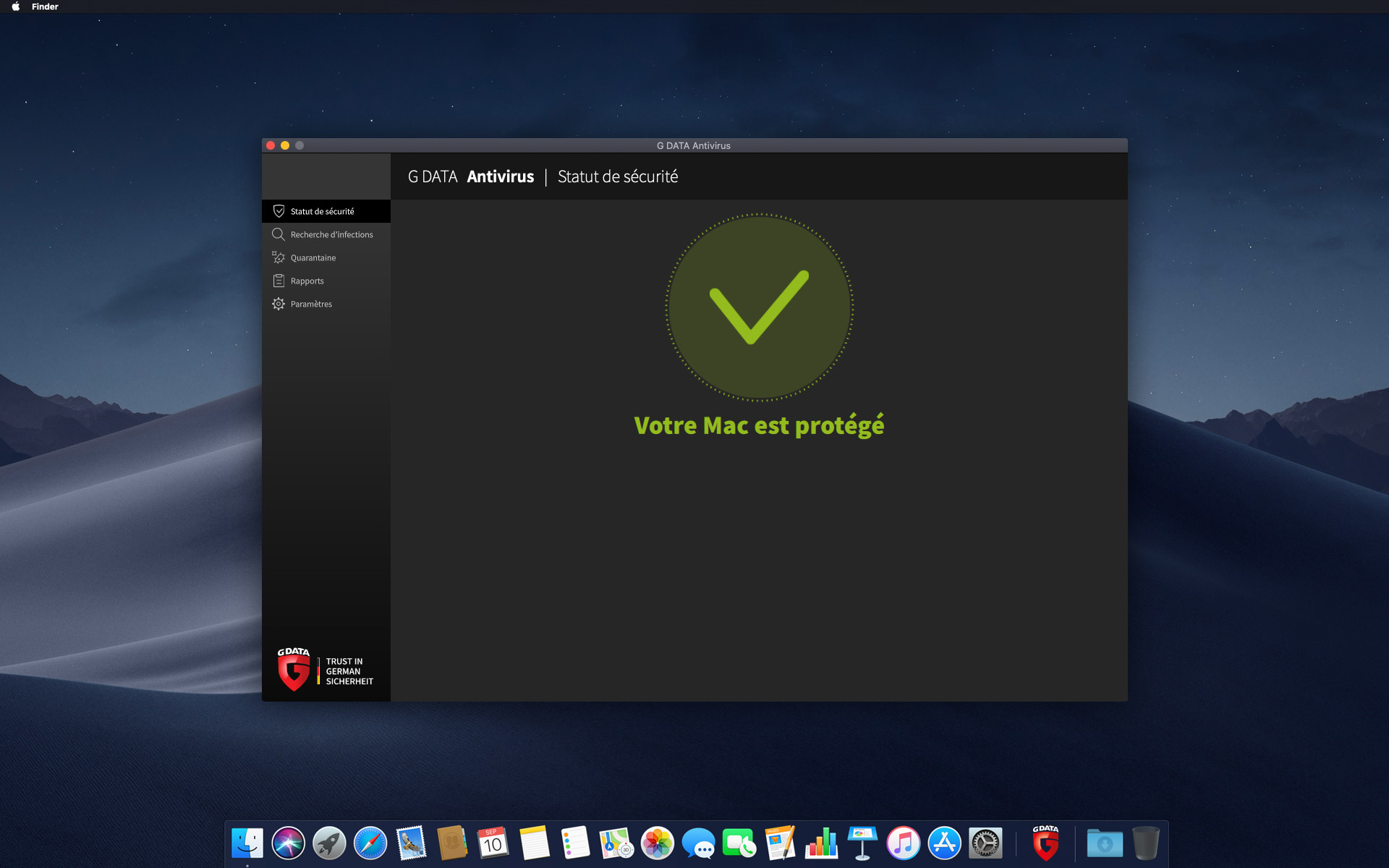
Task: Open Reminders list icon in Dock
Action: (576, 843)
